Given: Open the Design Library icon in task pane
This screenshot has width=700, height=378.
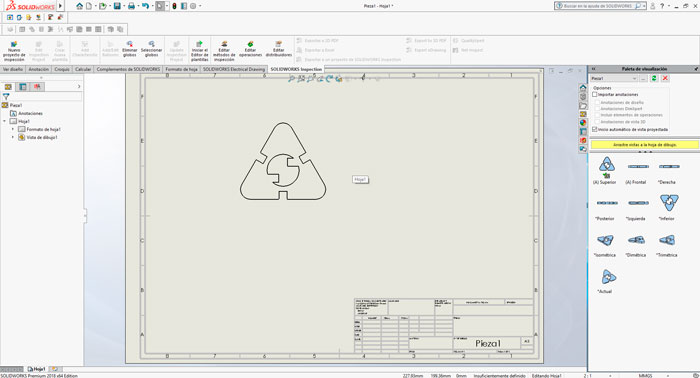Looking at the screenshot, I should (x=583, y=97).
